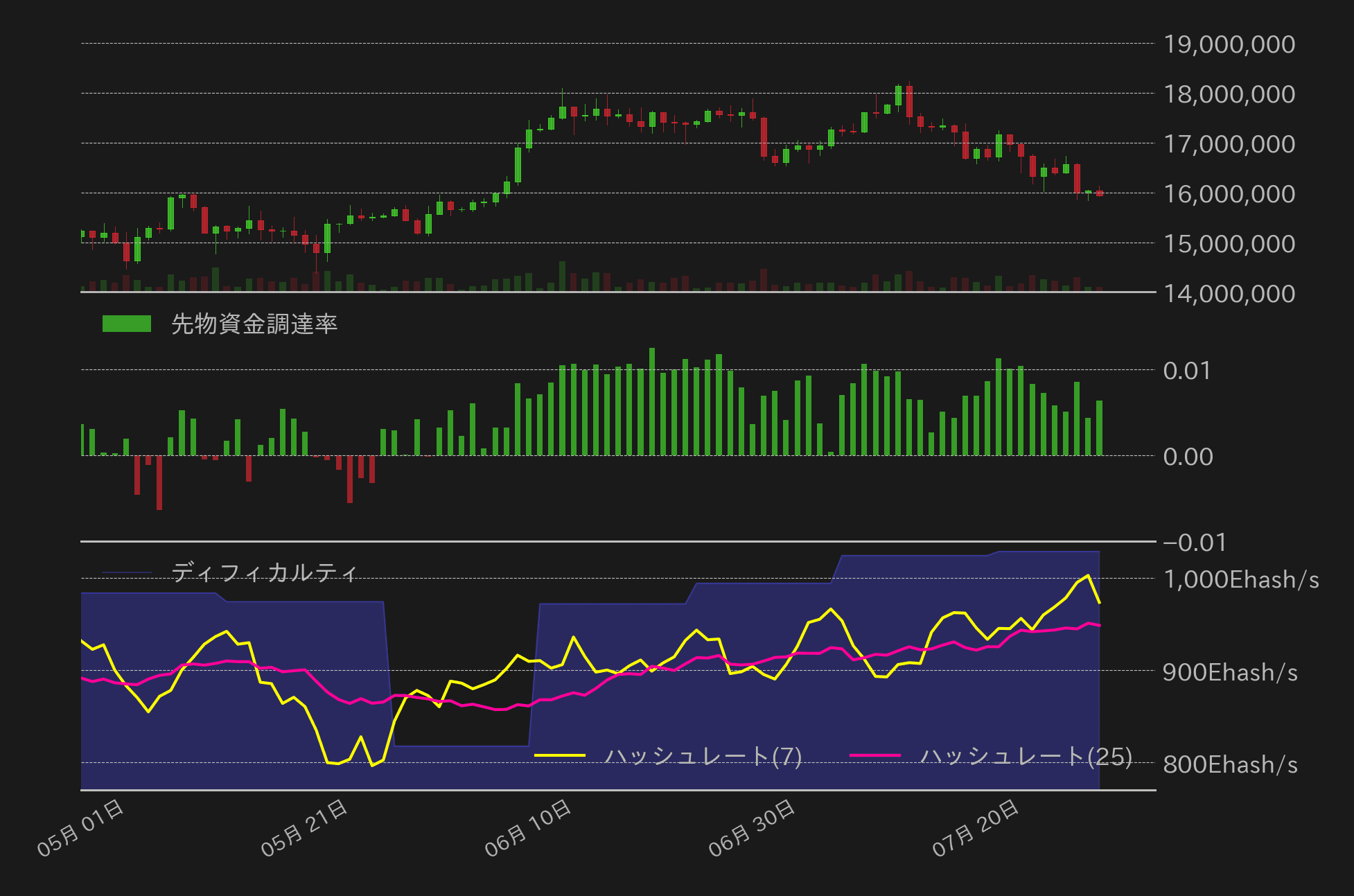Image resolution: width=1354 pixels, height=896 pixels.
Task: Click the ハッシュレート(25) legend label
Action: (x=1026, y=756)
